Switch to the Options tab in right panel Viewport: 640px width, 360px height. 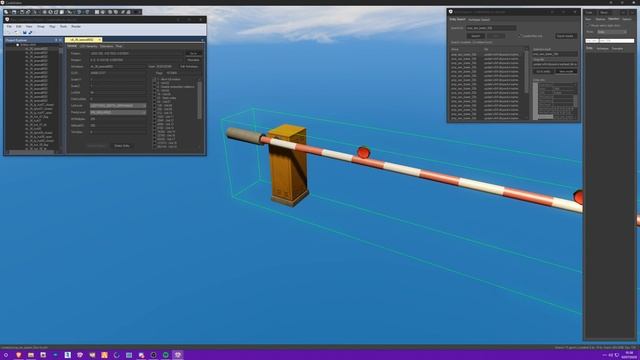click(627, 19)
